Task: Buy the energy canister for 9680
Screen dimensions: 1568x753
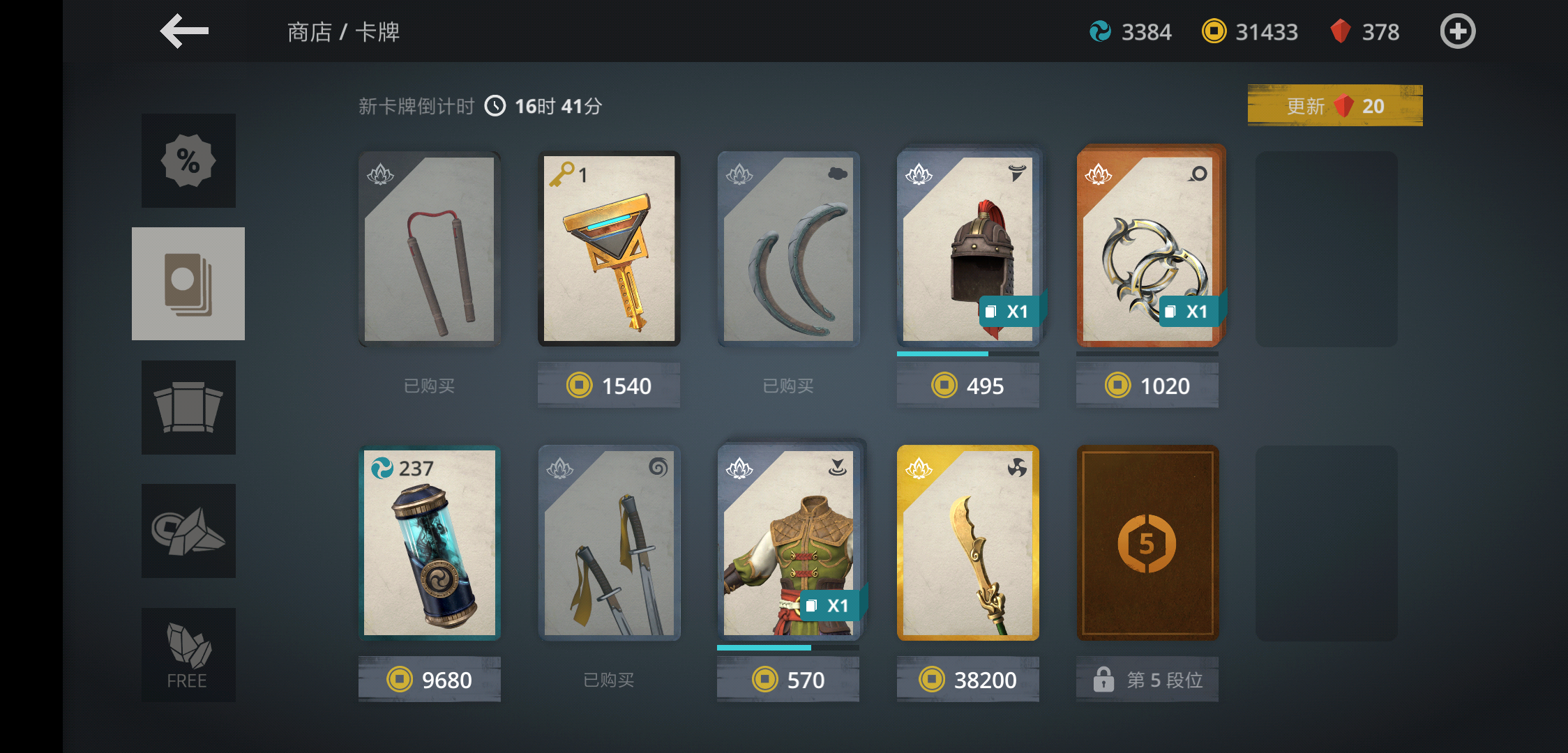Action: (x=430, y=679)
